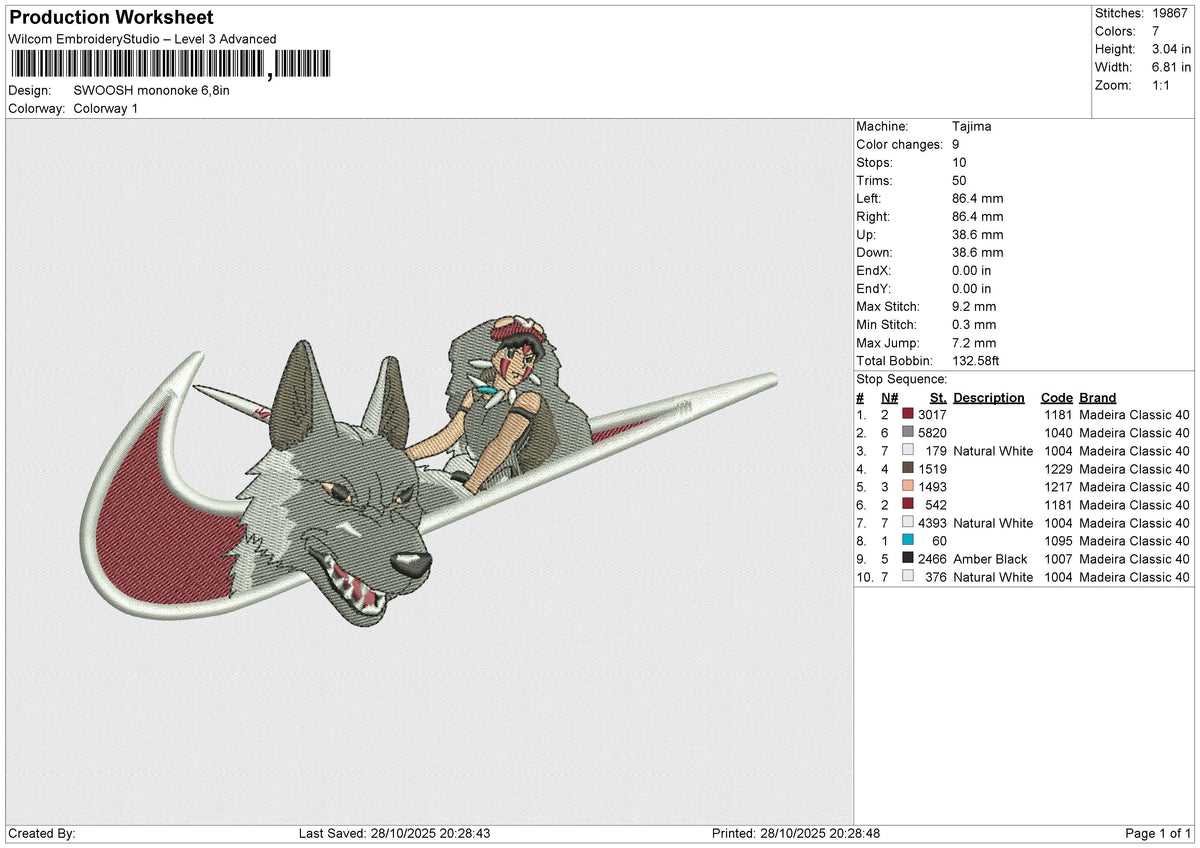This screenshot has height=848, width=1200.
Task: Click thread code "1095"
Action: click(x=1058, y=541)
